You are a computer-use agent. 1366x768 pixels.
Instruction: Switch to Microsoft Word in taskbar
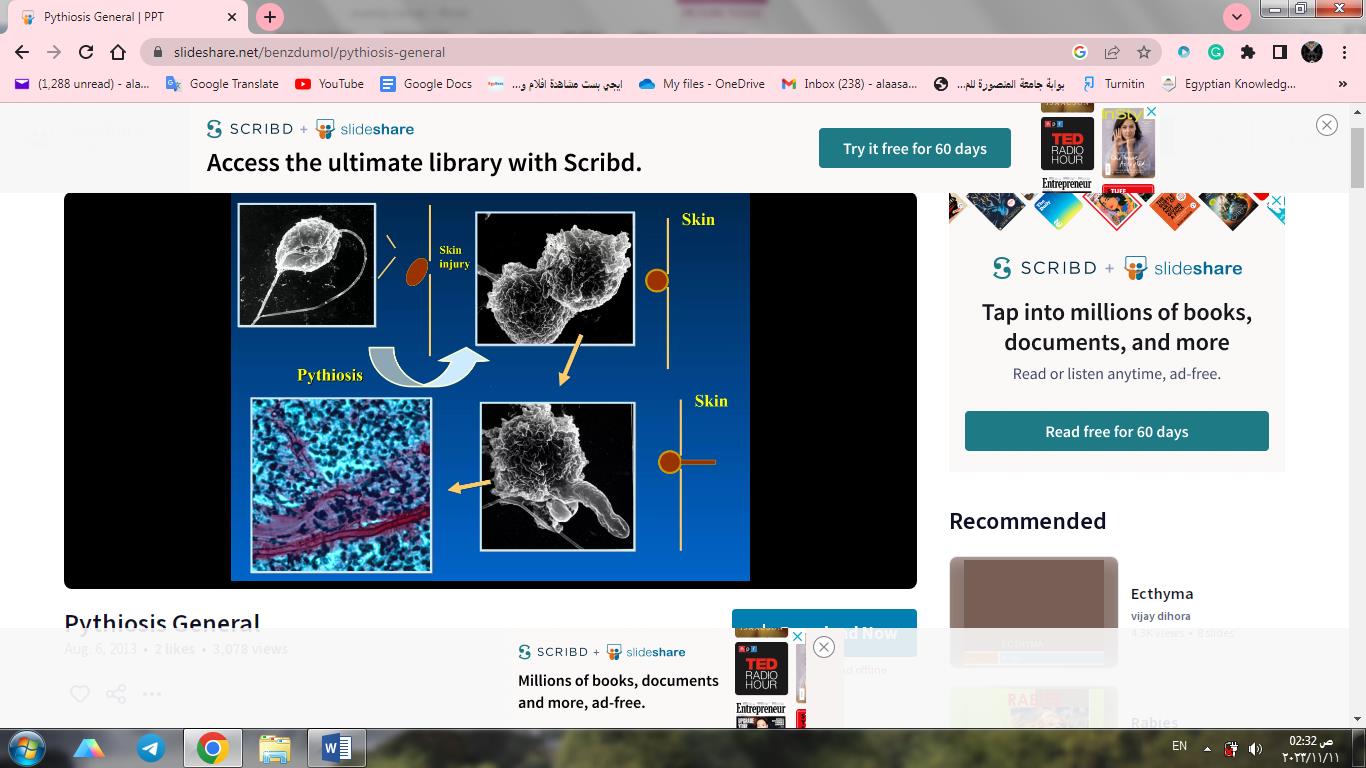point(337,748)
